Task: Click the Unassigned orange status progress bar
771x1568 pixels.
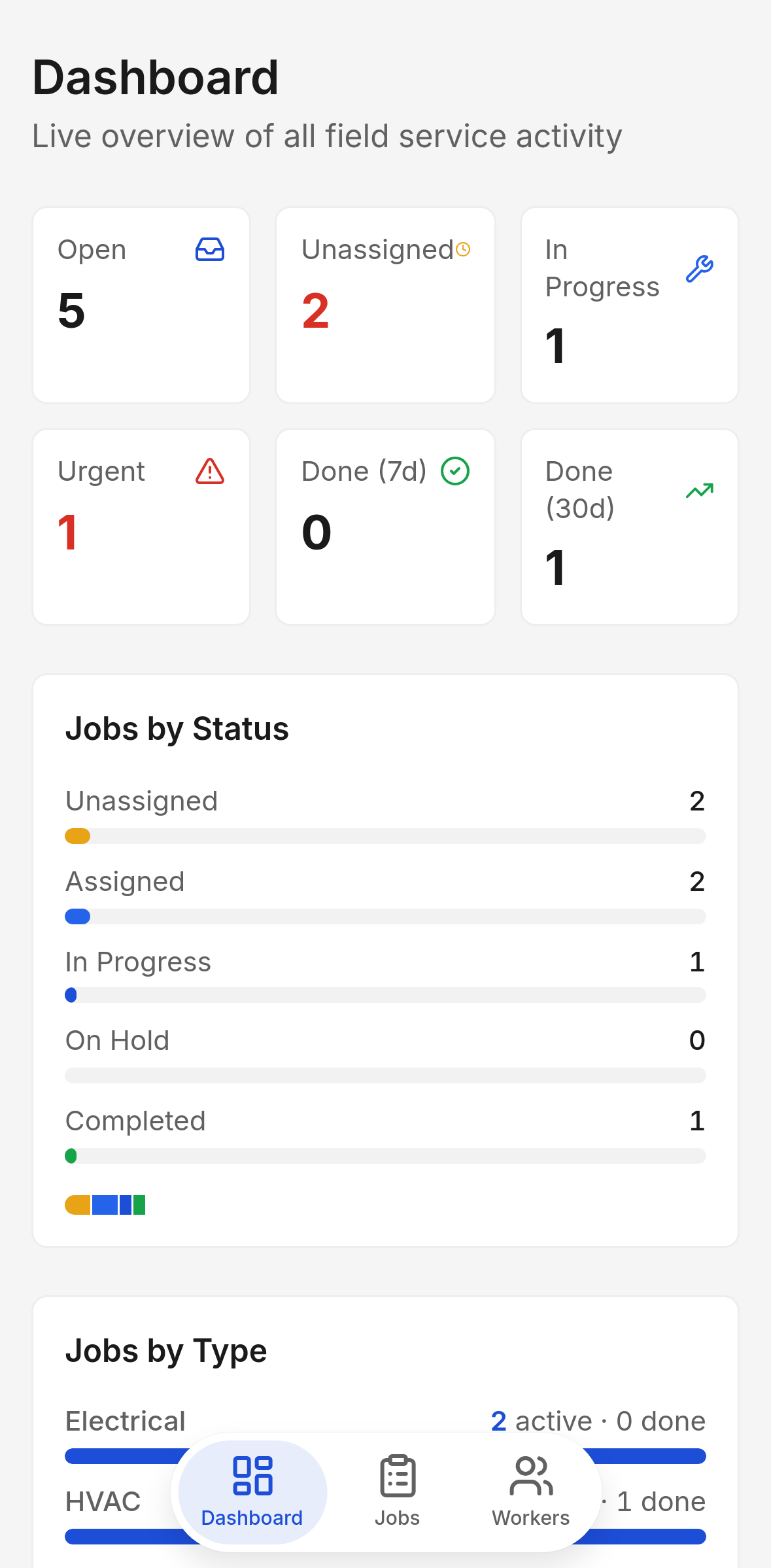Action: point(385,836)
